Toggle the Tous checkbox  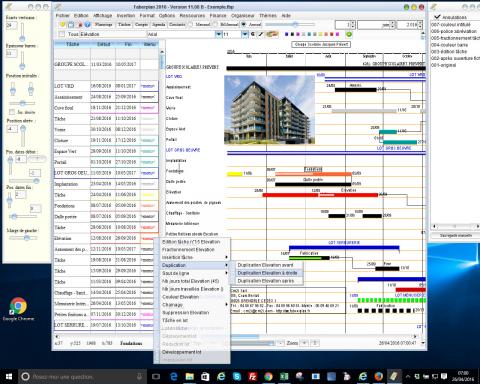(x=62, y=34)
